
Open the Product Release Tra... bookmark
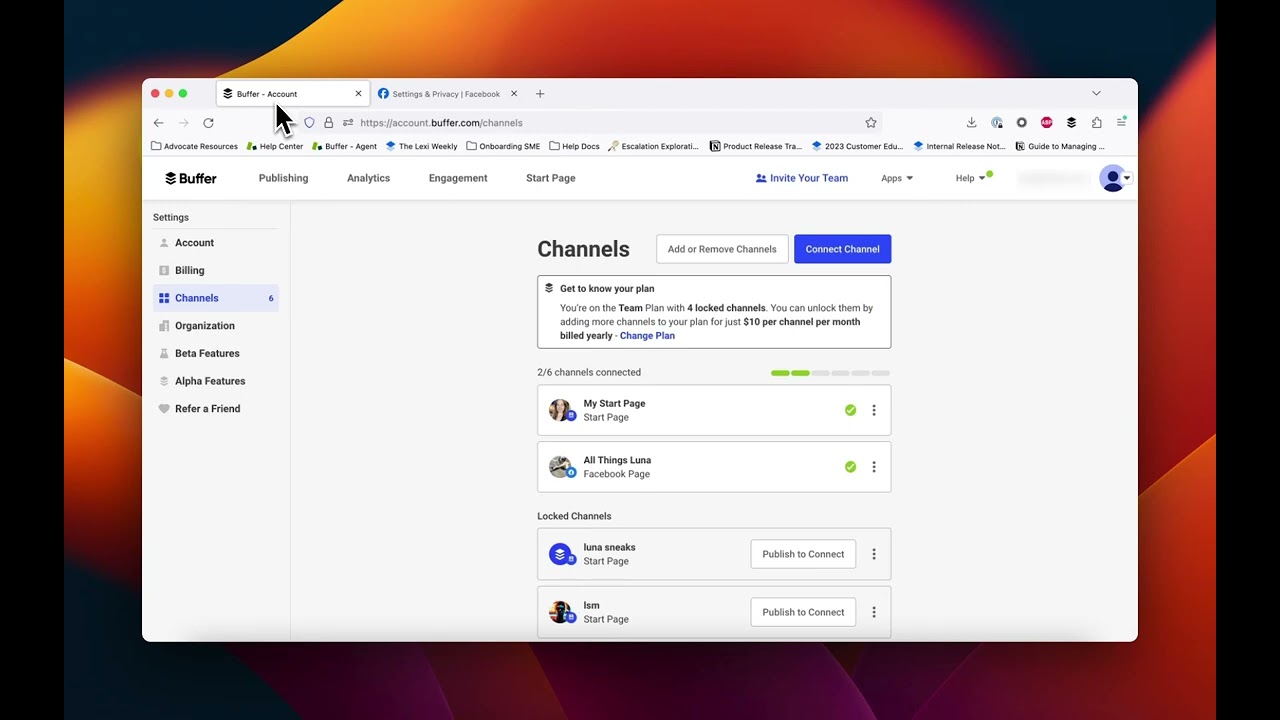coord(756,146)
